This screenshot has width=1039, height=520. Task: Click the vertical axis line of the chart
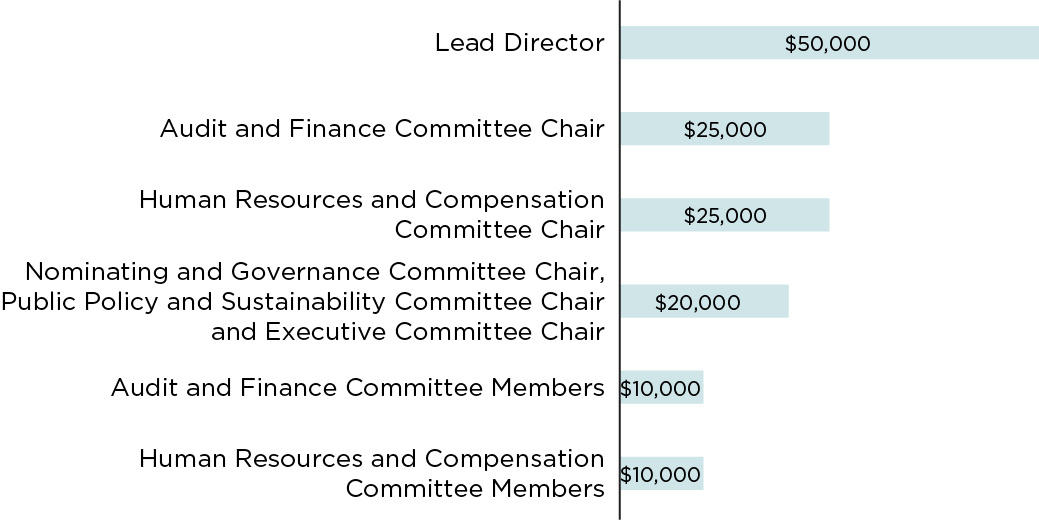point(620,258)
